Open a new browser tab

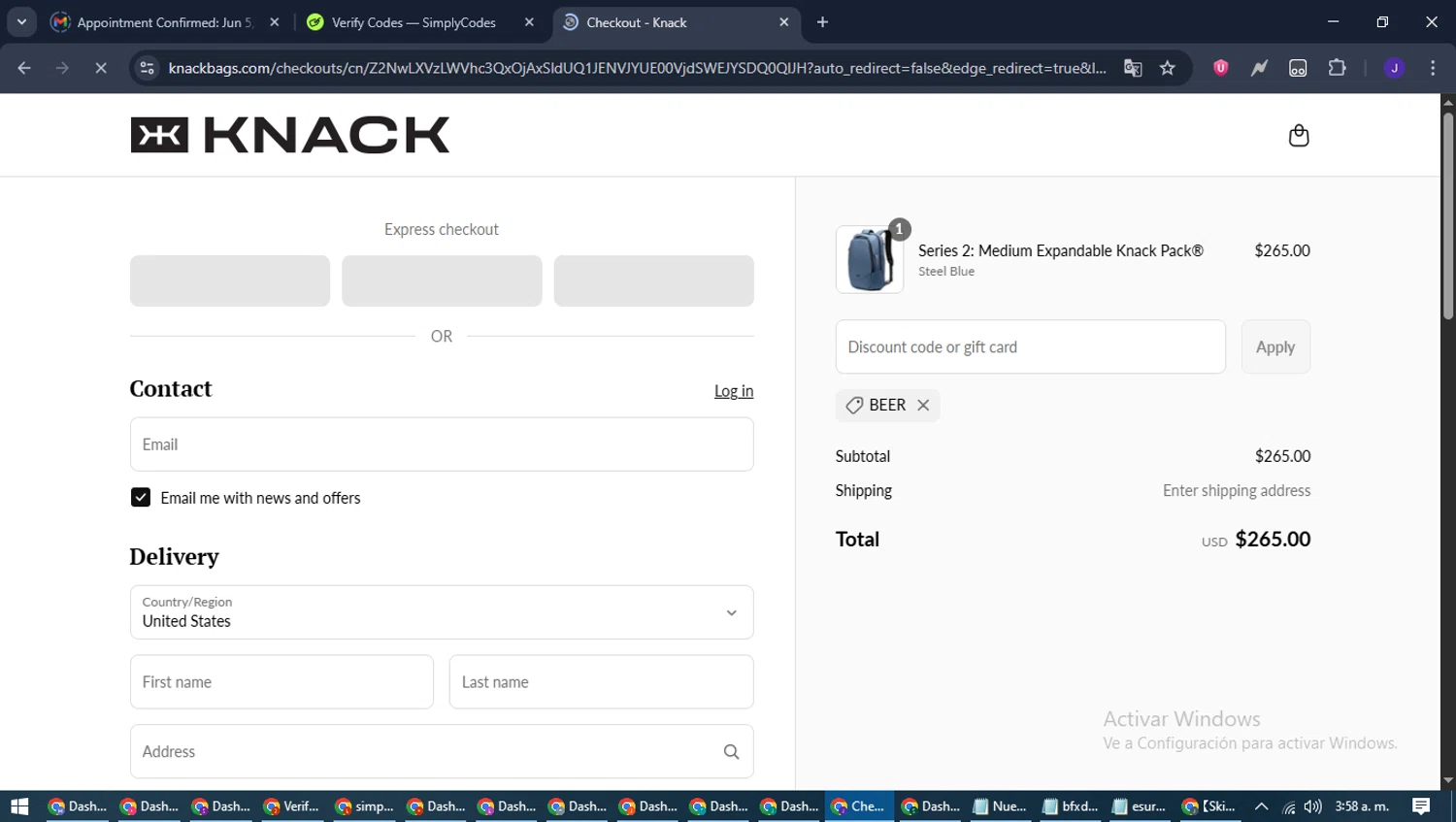(822, 22)
